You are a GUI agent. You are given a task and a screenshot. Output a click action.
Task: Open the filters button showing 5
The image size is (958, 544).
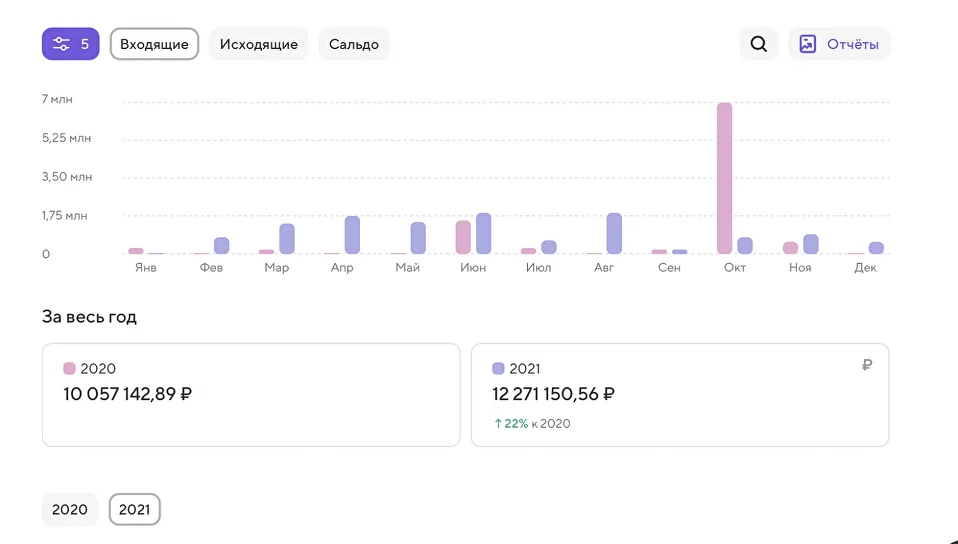70,44
